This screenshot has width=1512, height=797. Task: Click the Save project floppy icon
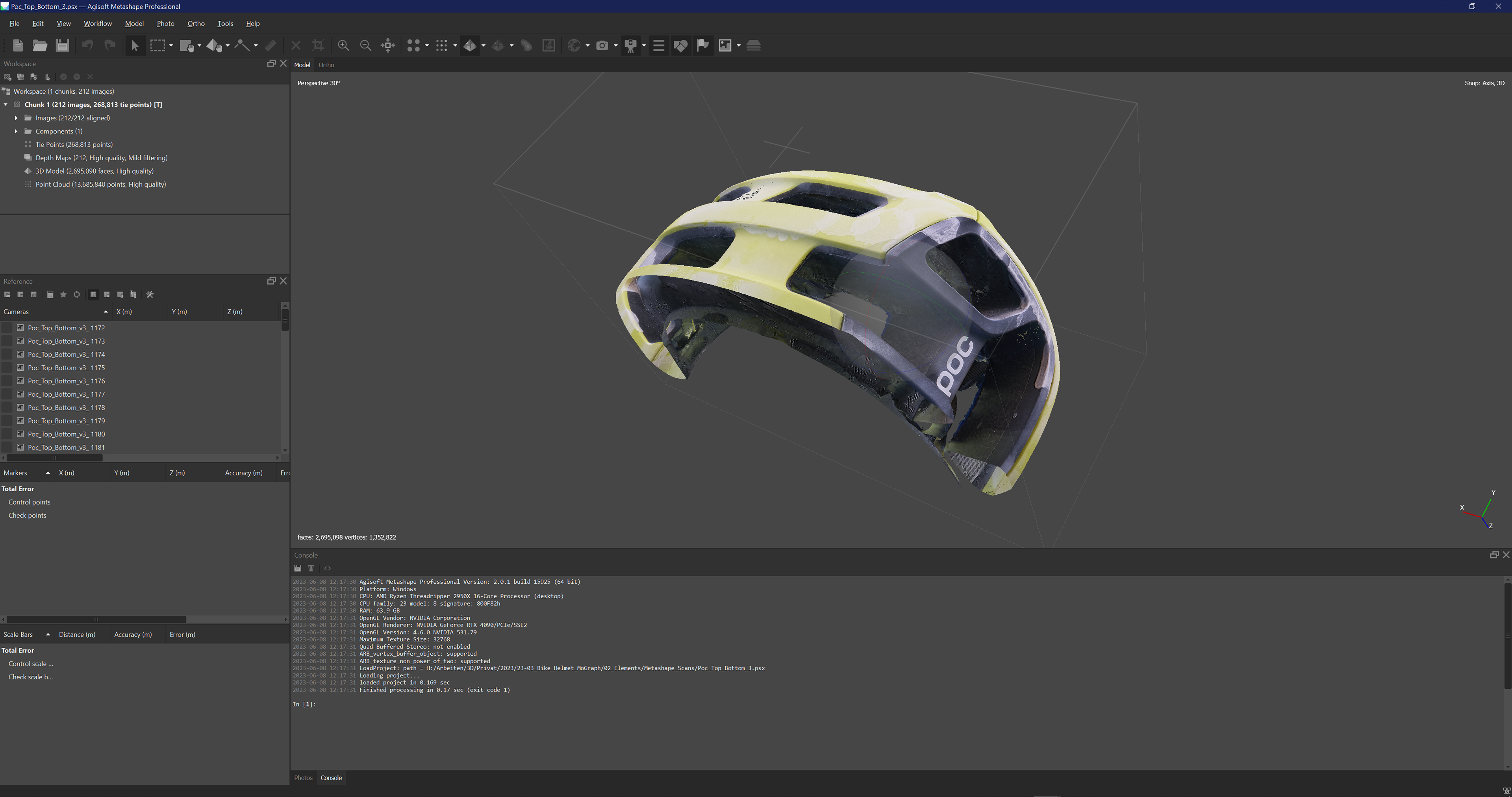(x=62, y=45)
